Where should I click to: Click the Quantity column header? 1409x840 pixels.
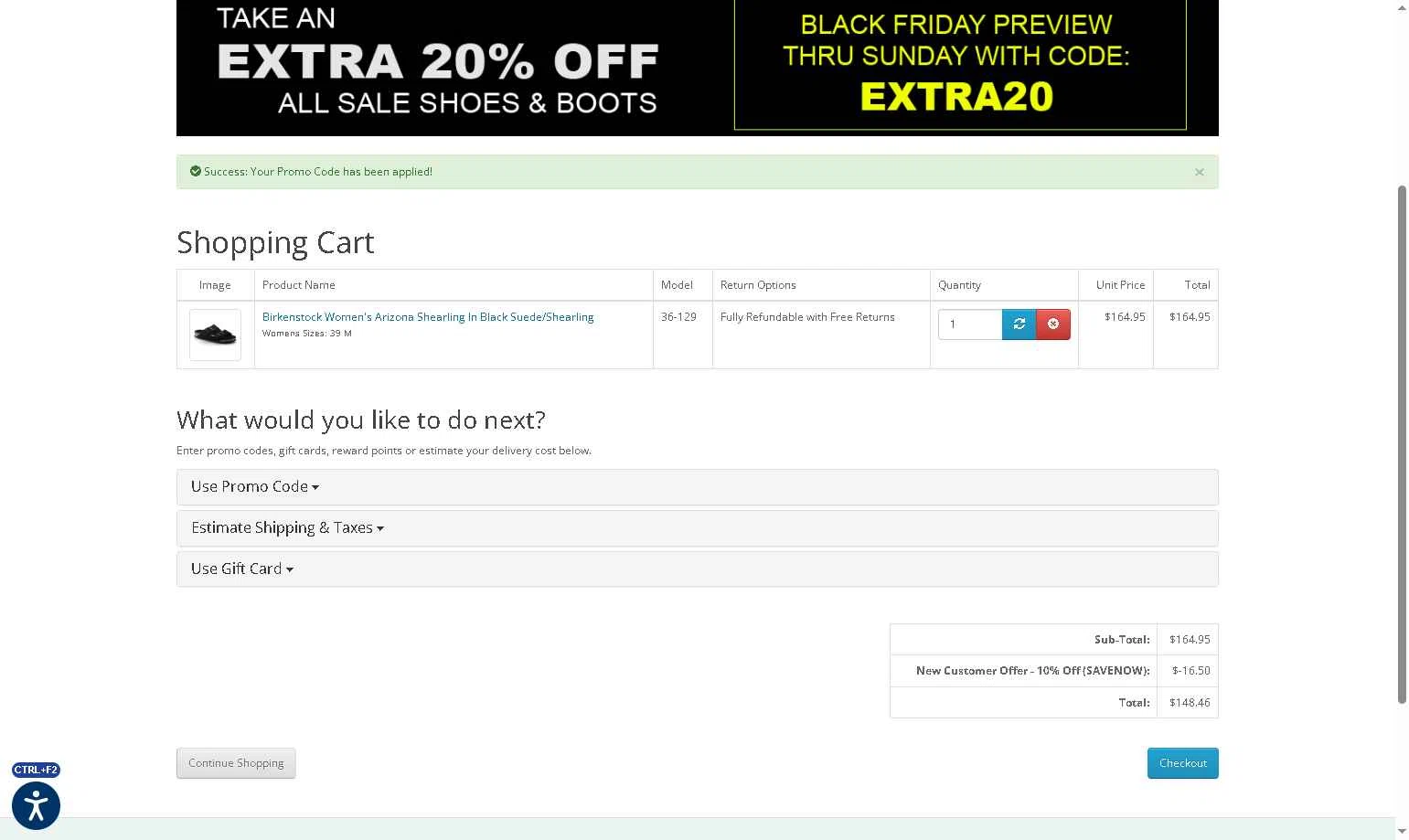coord(959,285)
